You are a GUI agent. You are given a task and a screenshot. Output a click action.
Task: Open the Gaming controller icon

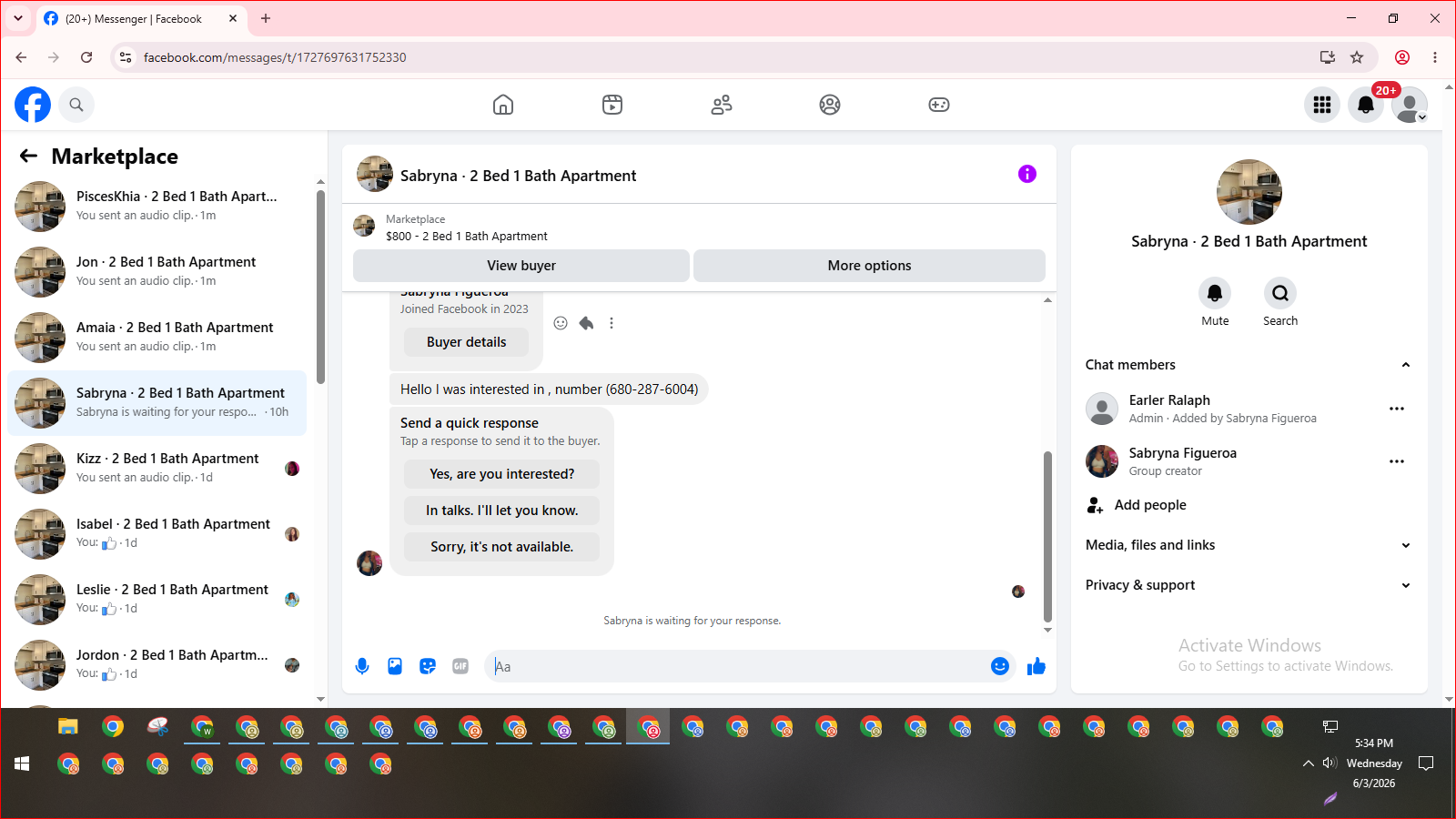[939, 105]
